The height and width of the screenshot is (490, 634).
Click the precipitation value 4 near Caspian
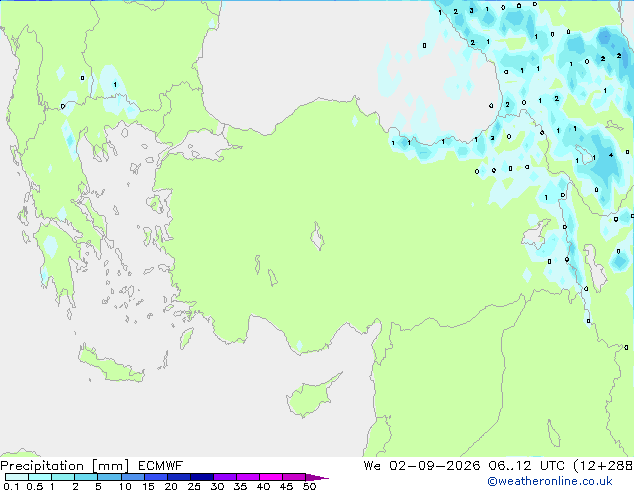611,155
